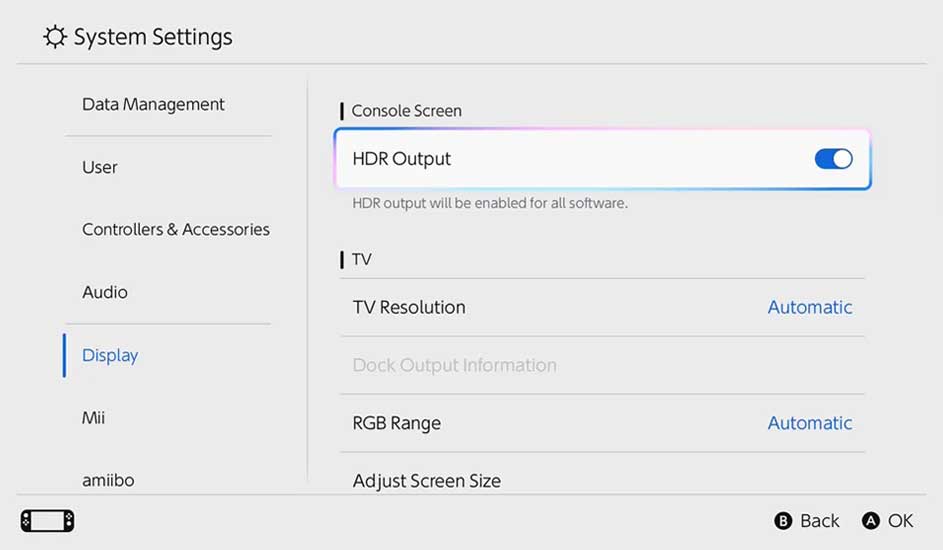943x550 pixels.
Task: Go to Controllers & Accessories settings
Action: click(176, 229)
